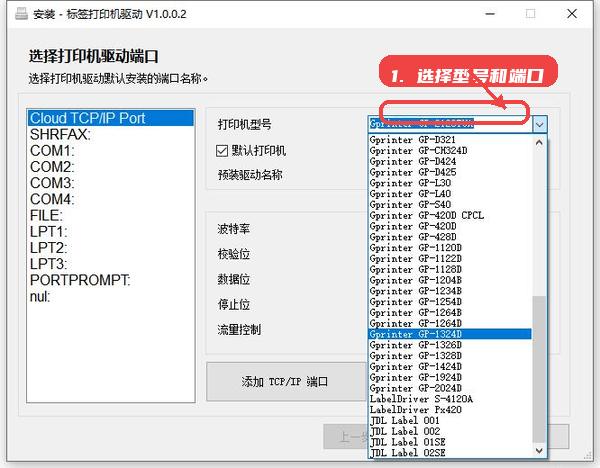
Task: Choose Gprinter GP-L30 option
Action: coord(450,183)
